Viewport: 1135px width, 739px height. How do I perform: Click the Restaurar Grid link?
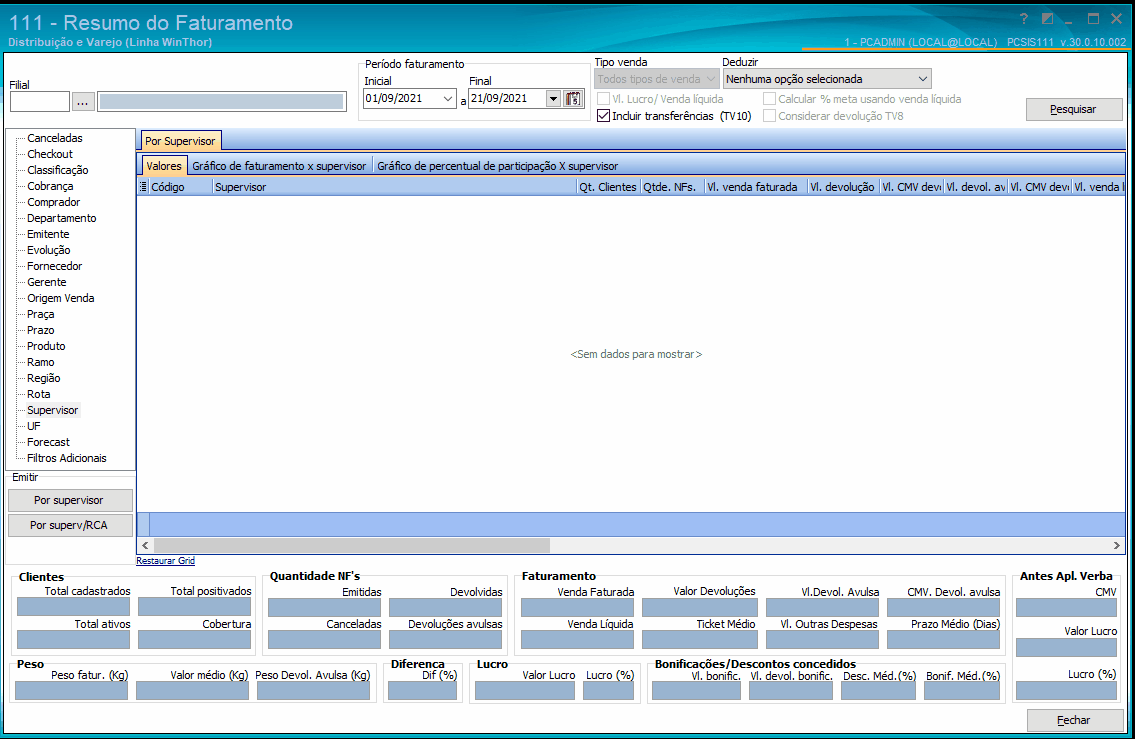click(x=166, y=561)
